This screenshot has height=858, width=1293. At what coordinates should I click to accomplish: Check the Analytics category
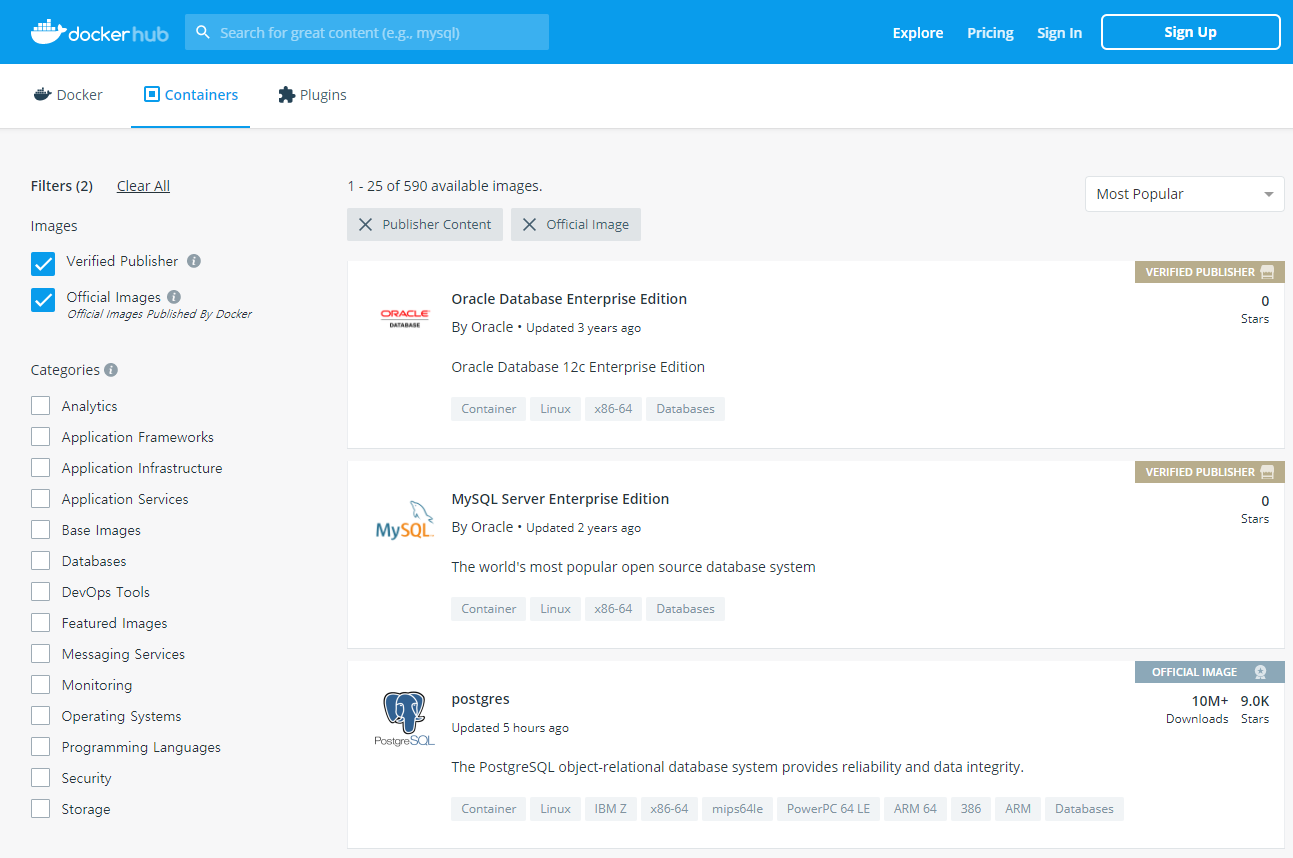(x=40, y=406)
